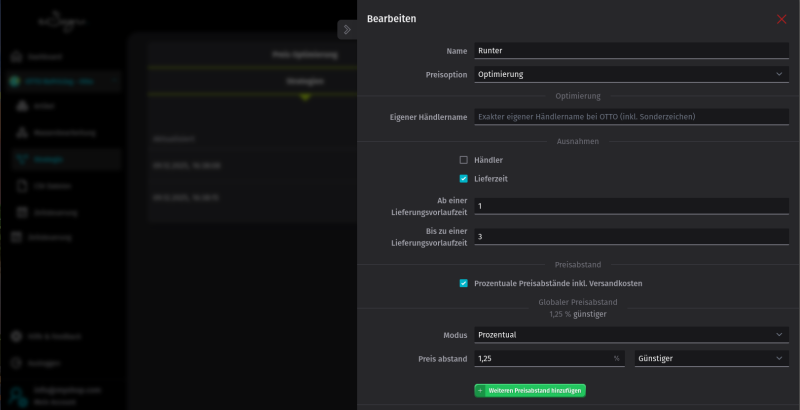Image resolution: width=800 pixels, height=410 pixels.
Task: Open the Günstiger direction dropdown
Action: (x=711, y=358)
